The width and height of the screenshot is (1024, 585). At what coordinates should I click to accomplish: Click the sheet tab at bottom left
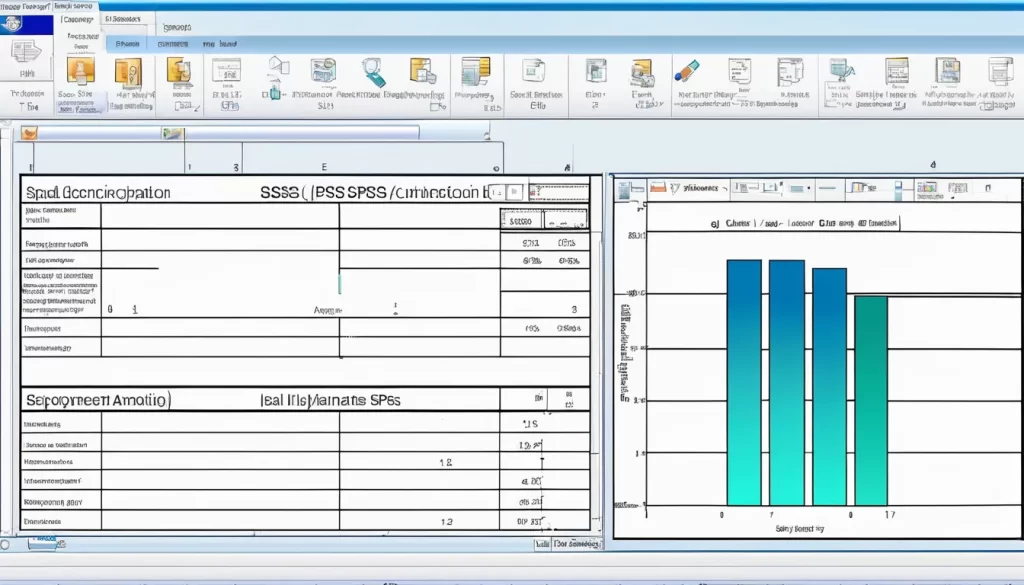click(x=43, y=542)
